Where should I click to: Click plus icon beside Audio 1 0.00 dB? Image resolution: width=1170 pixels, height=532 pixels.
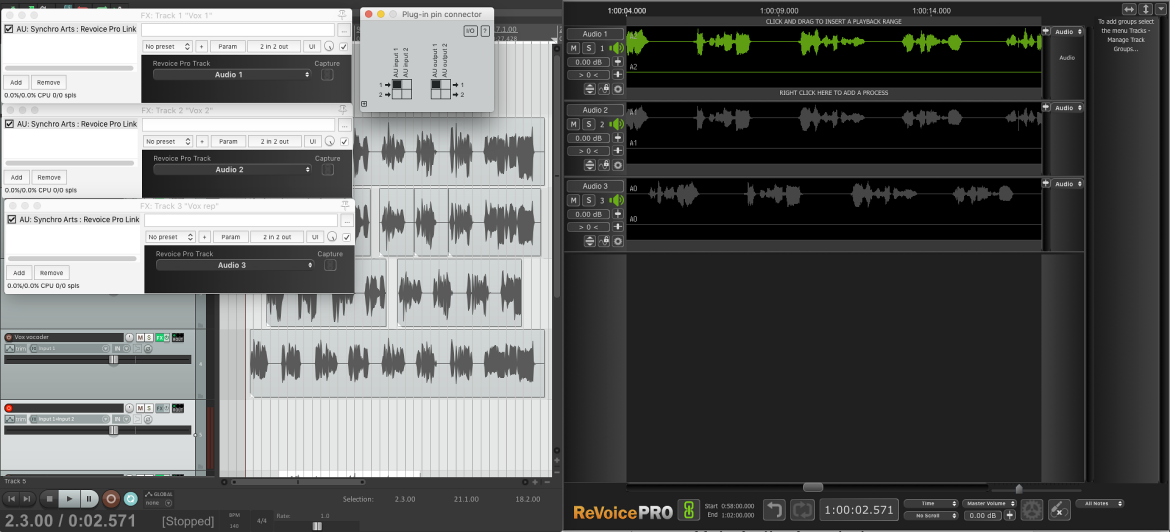pyautogui.click(x=618, y=62)
